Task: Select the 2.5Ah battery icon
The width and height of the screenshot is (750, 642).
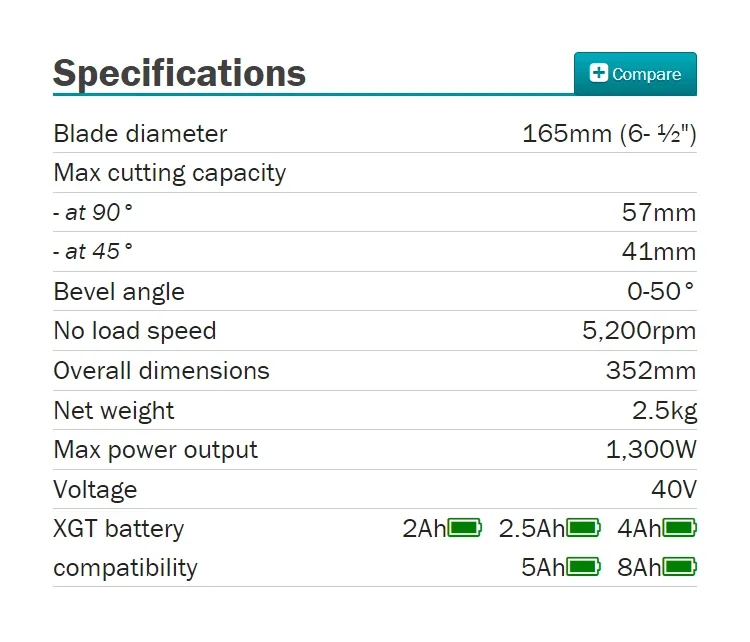Action: 583,528
